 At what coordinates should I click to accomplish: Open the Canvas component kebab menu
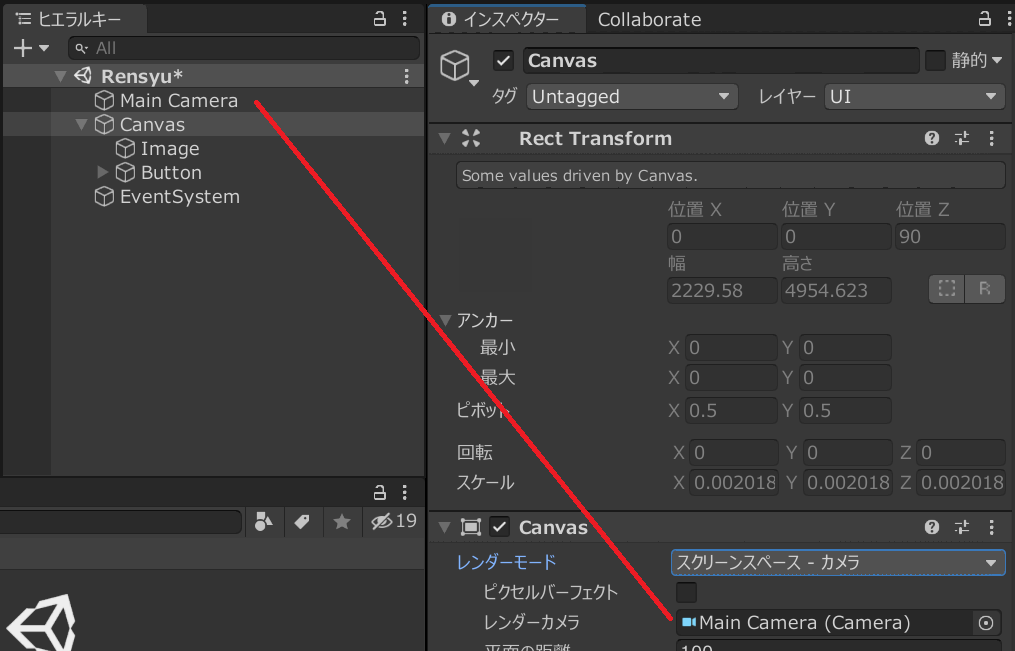pyautogui.click(x=991, y=527)
